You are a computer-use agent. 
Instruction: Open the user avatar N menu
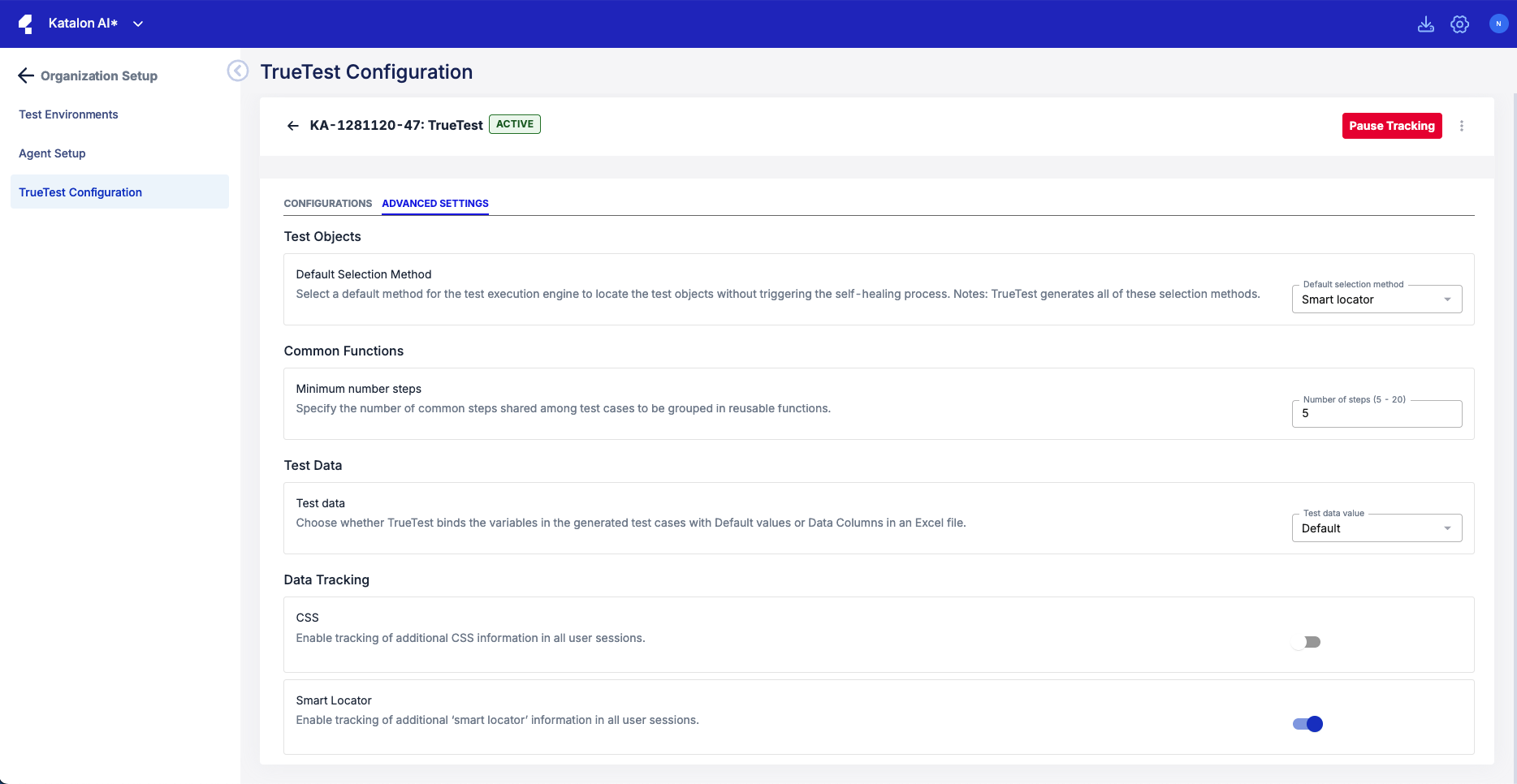(x=1498, y=24)
